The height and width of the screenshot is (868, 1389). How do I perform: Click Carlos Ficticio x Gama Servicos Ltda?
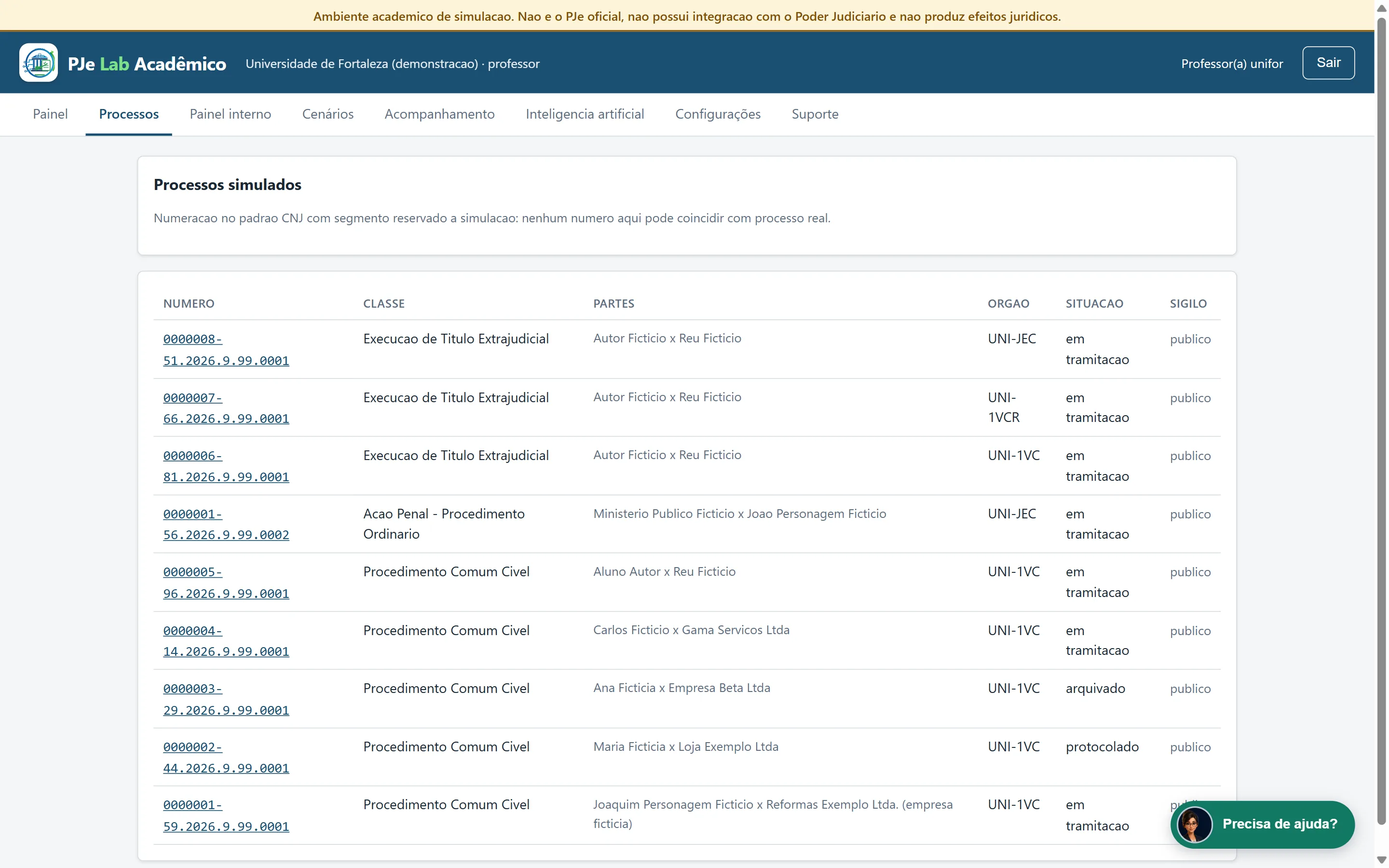691,630
